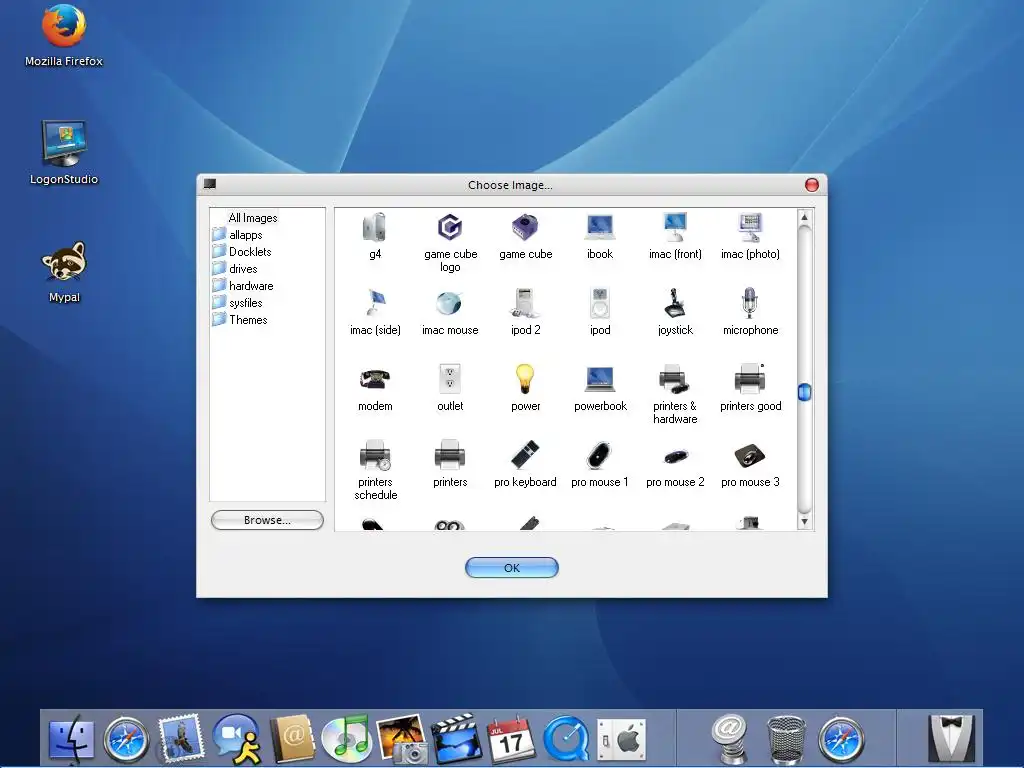
Task: Select the Mypal desktop icon
Action: pyautogui.click(x=64, y=272)
